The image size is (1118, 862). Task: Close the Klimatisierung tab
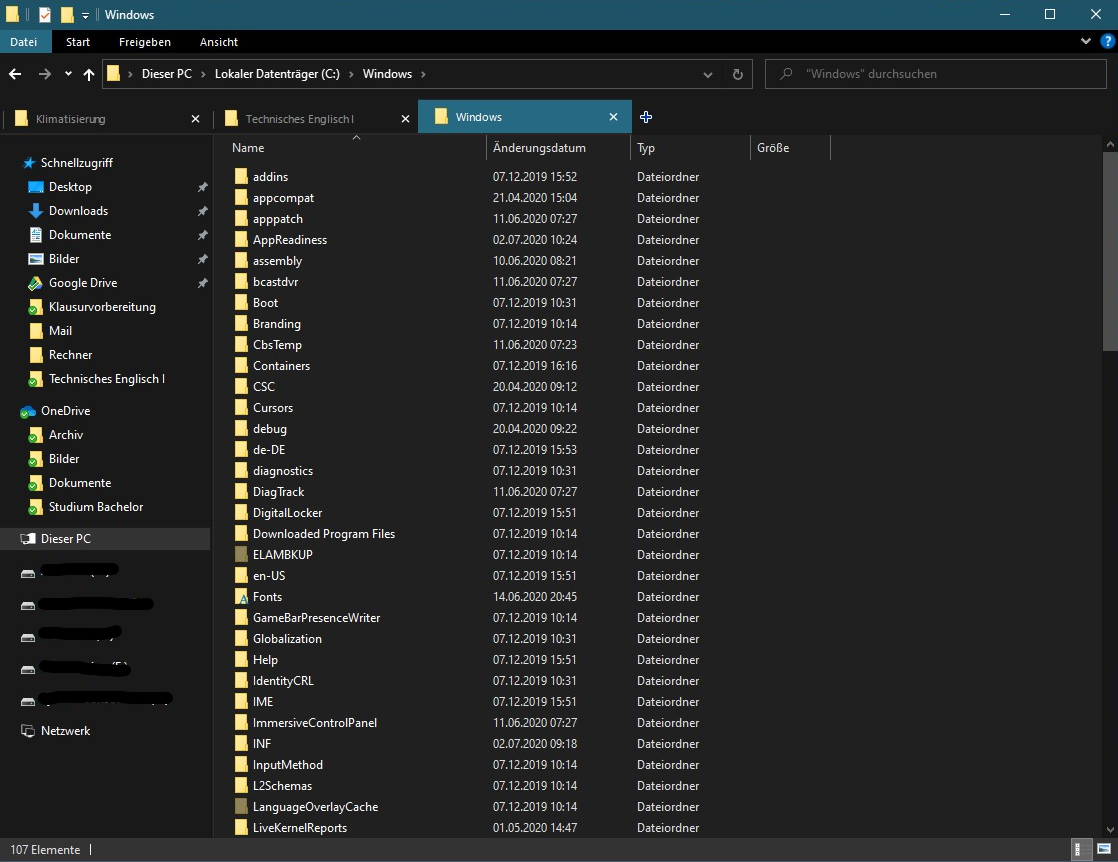(195, 119)
